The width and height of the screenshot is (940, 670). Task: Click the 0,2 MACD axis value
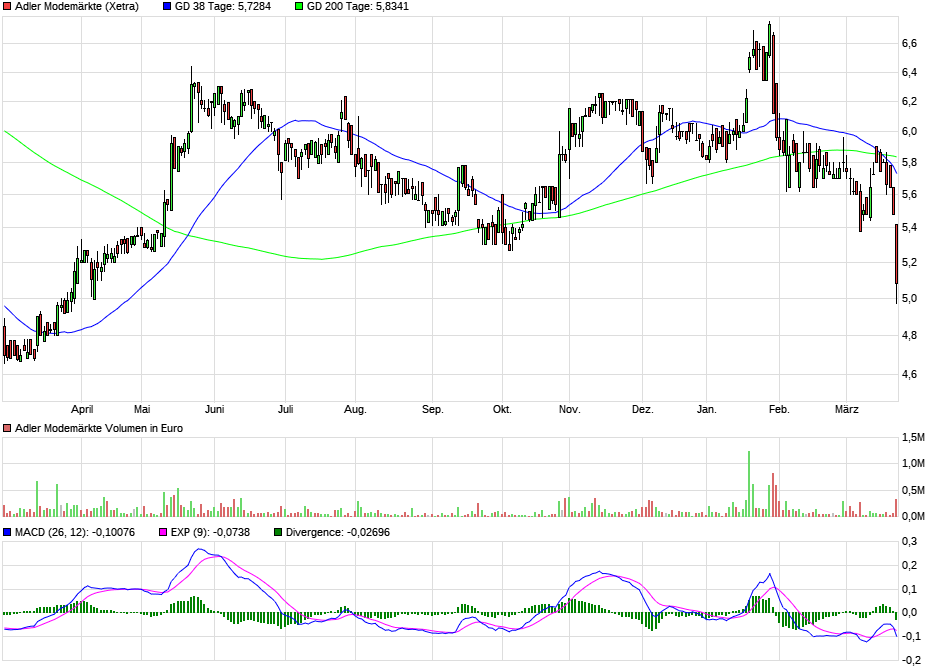[x=909, y=566]
